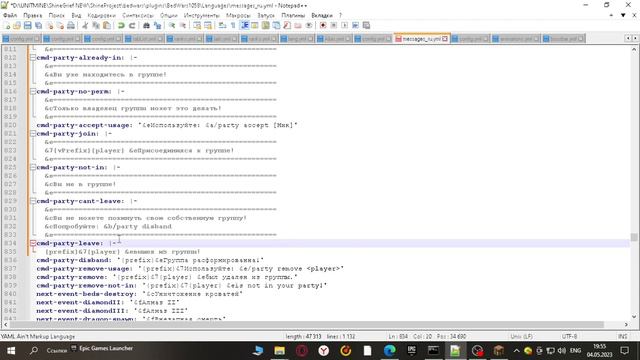Open the Document Map panel
This screenshot has width=640, height=360.
(x=266, y=25)
